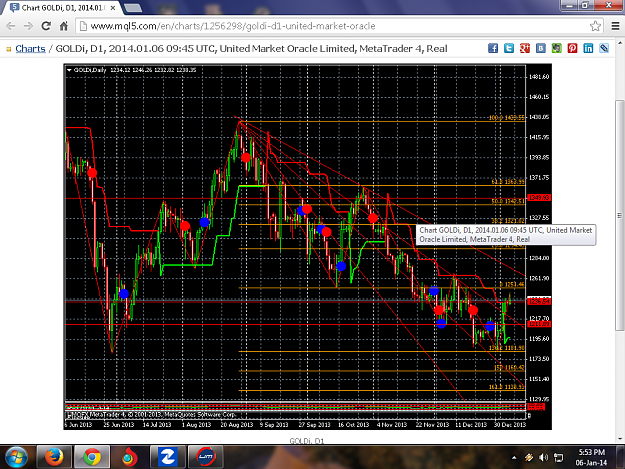Open Firefox from taskbar
The image size is (625, 469).
[54, 457]
